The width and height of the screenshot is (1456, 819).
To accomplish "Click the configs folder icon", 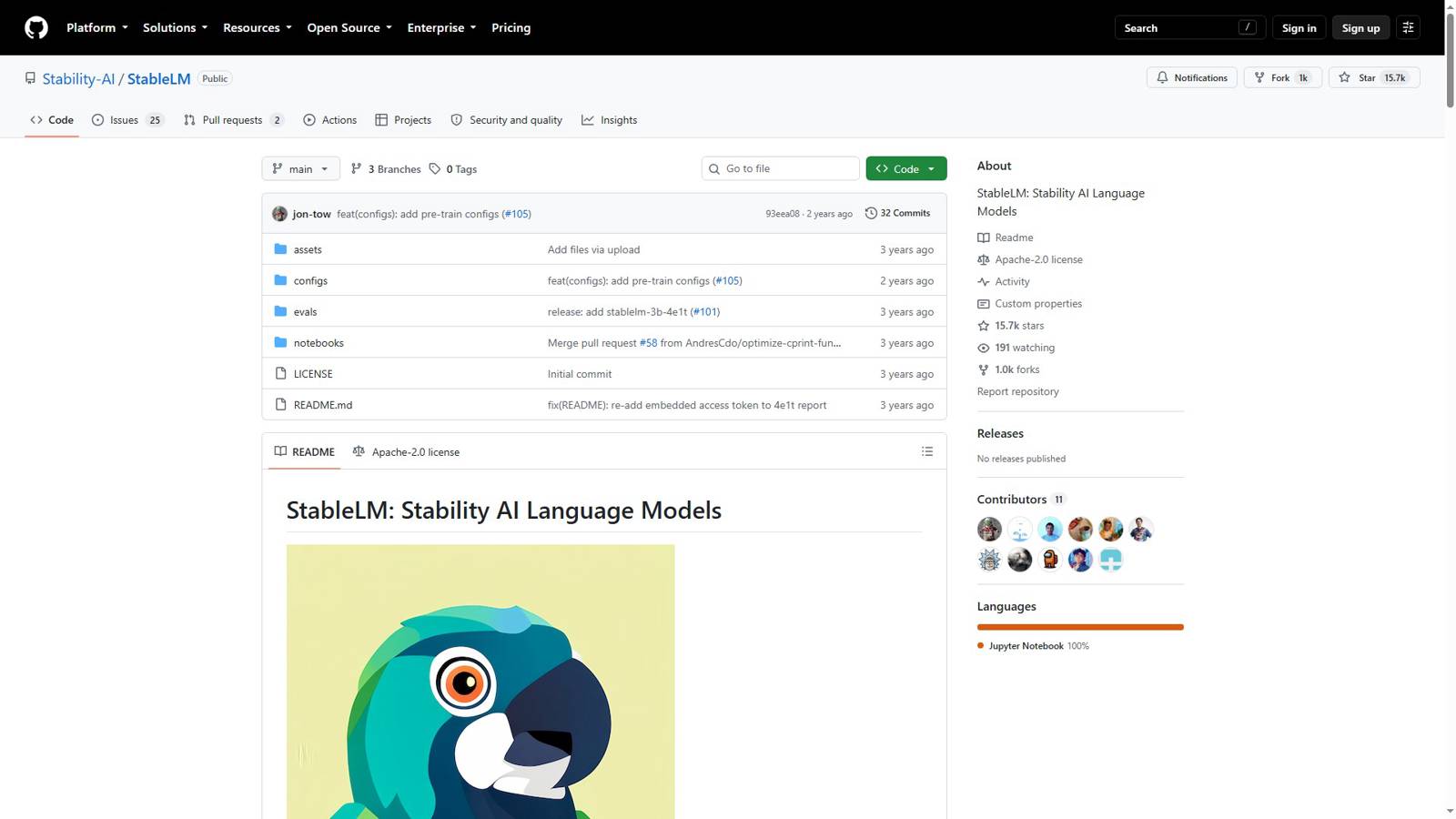I will click(280, 280).
